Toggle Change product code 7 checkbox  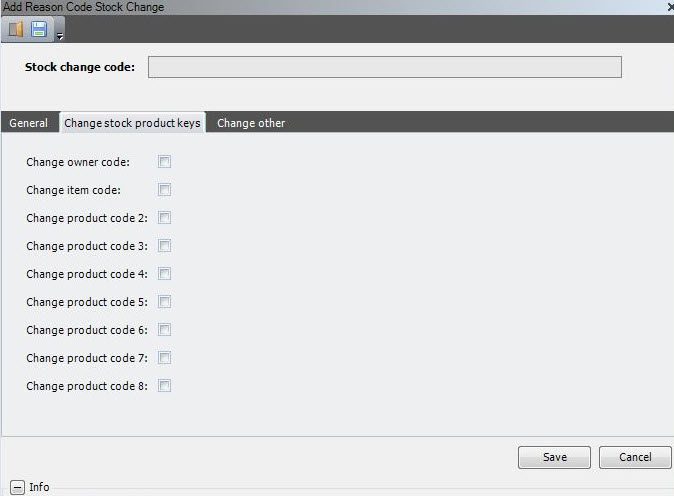164,358
